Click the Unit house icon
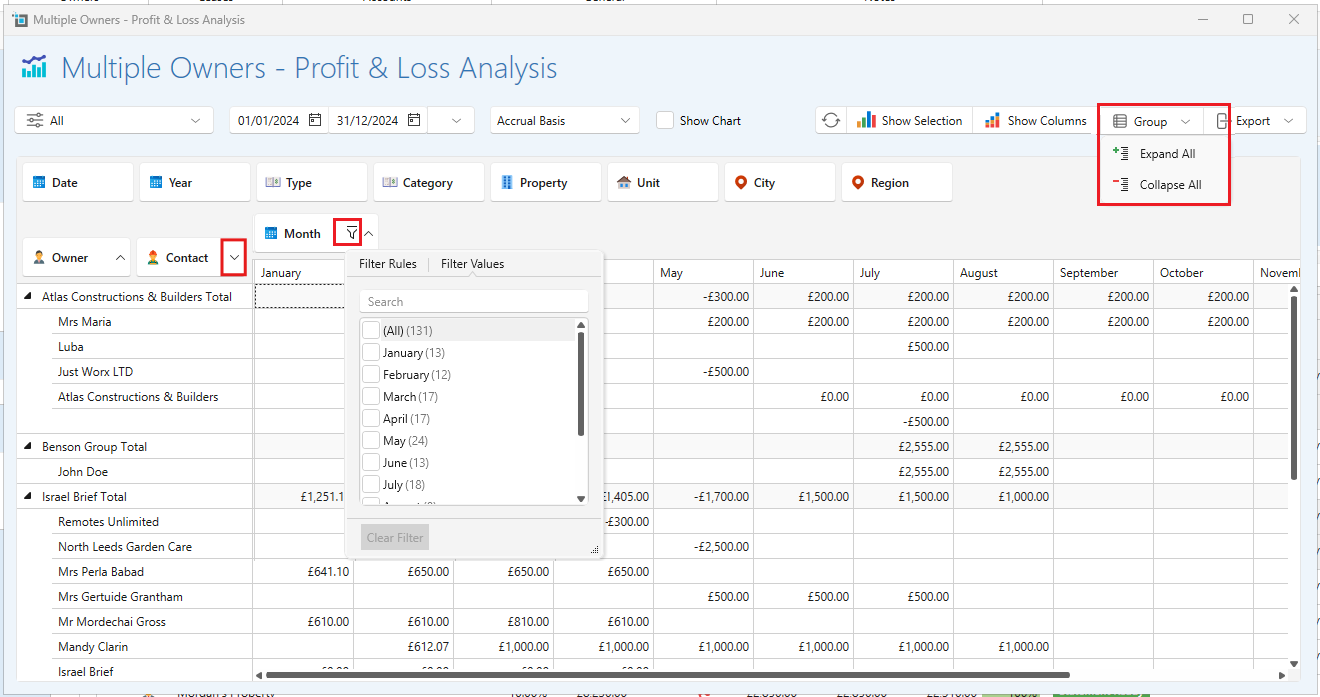Image resolution: width=1320 pixels, height=697 pixels. click(624, 183)
